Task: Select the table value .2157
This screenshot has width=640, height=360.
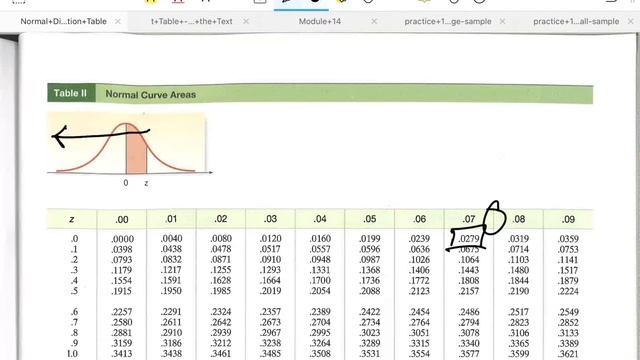Action: pos(469,291)
